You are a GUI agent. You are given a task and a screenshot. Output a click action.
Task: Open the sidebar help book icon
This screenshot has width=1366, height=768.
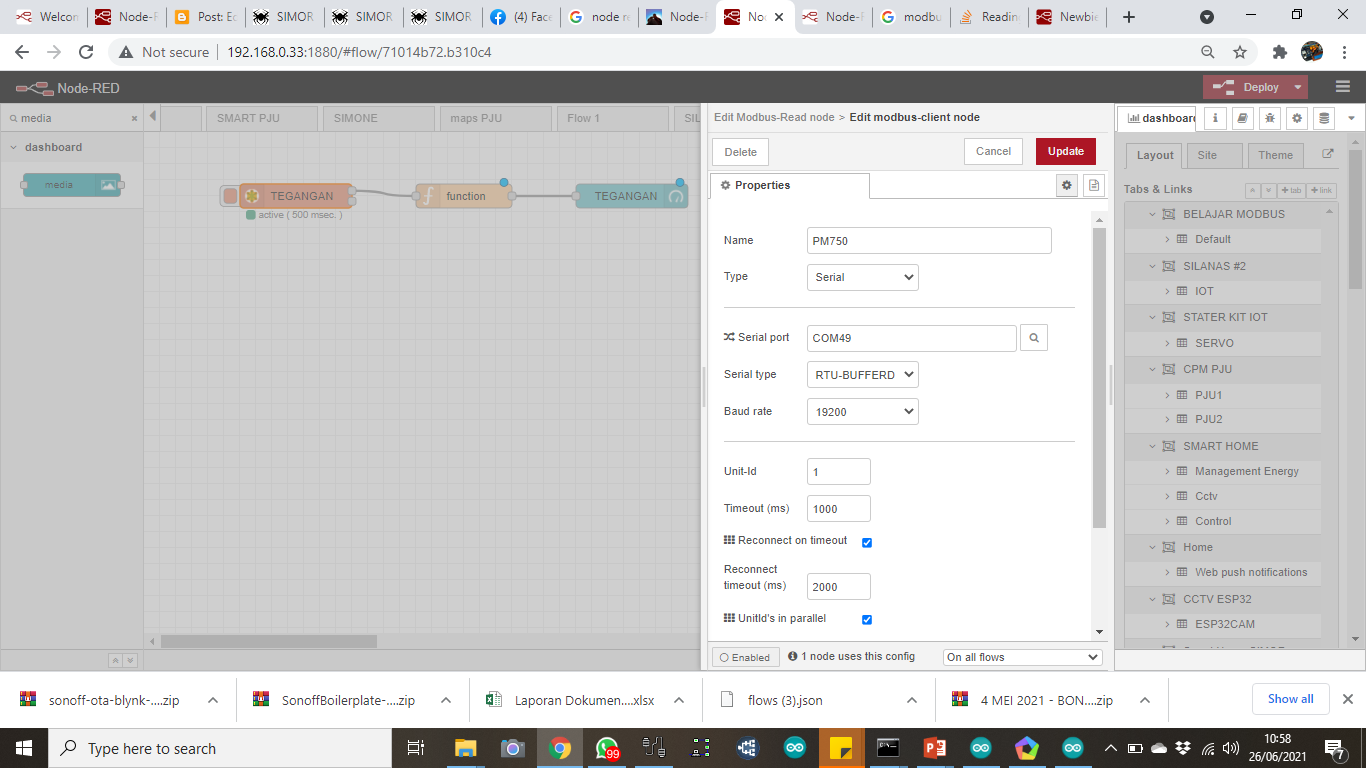[x=1242, y=117]
